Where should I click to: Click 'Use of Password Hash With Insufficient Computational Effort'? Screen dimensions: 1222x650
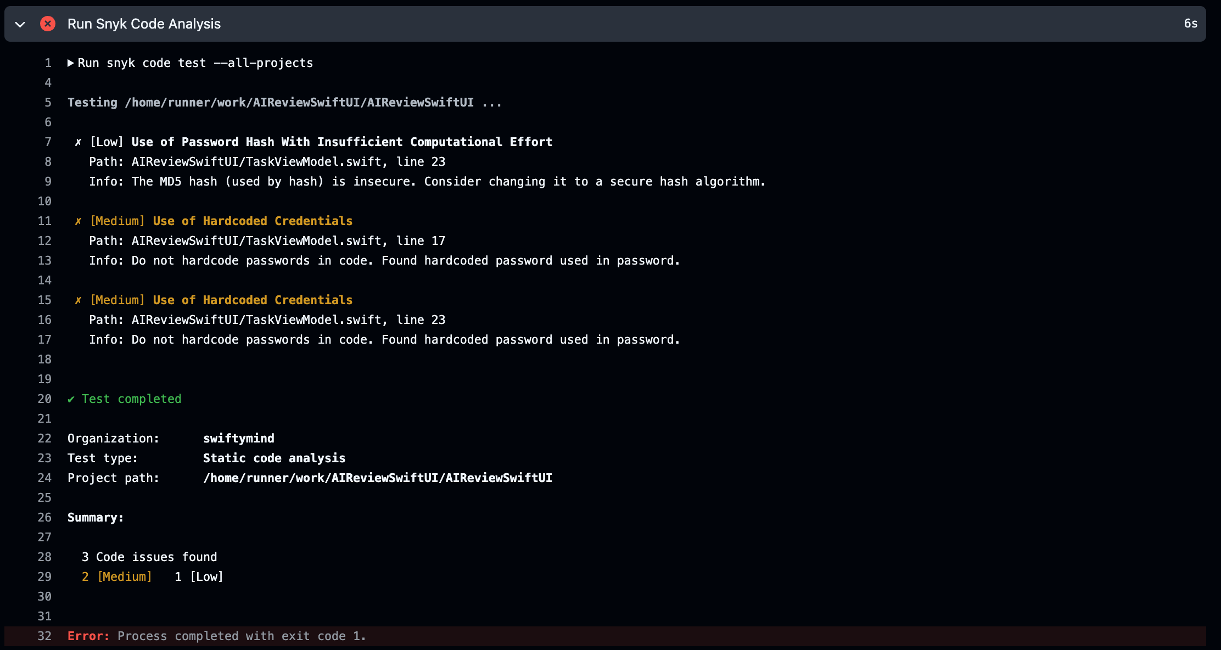pos(342,142)
